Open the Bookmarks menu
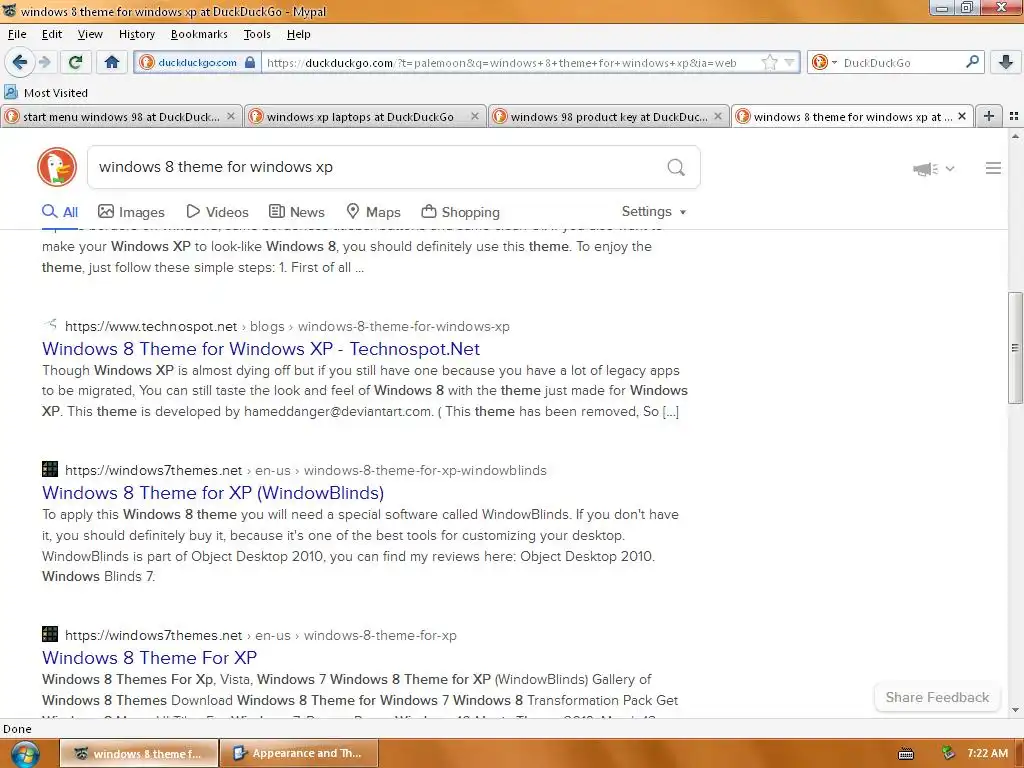 tap(199, 34)
